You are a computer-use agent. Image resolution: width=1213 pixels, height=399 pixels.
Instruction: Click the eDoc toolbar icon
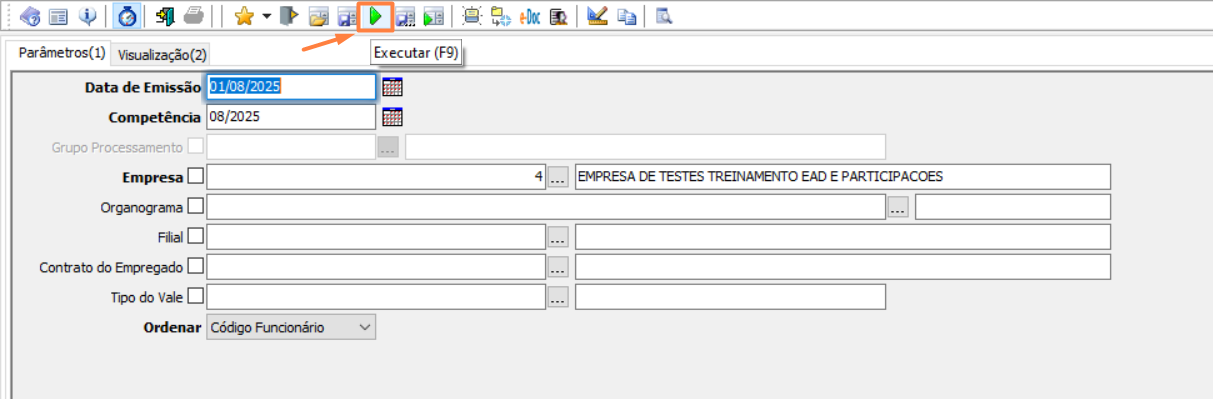(x=530, y=16)
